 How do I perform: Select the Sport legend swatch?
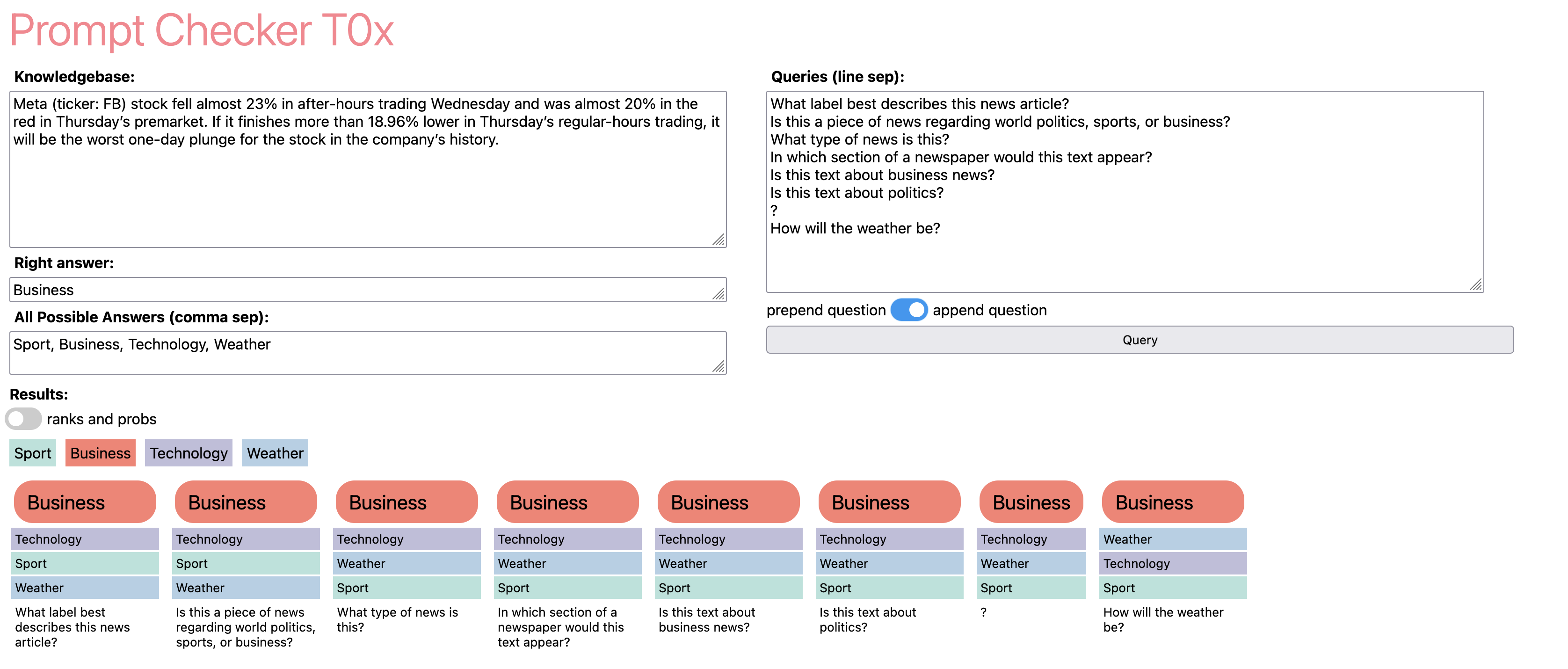click(x=33, y=453)
